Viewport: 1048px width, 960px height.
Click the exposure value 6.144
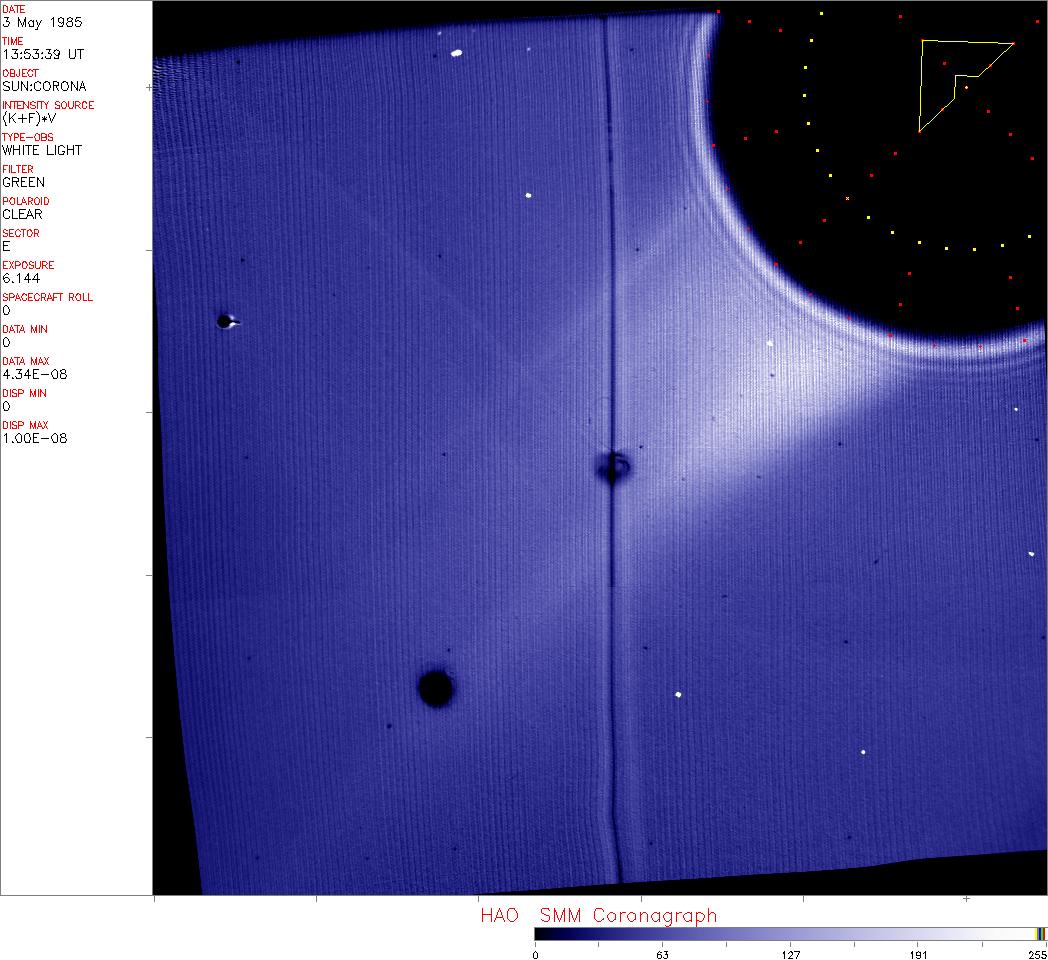(x=21, y=278)
